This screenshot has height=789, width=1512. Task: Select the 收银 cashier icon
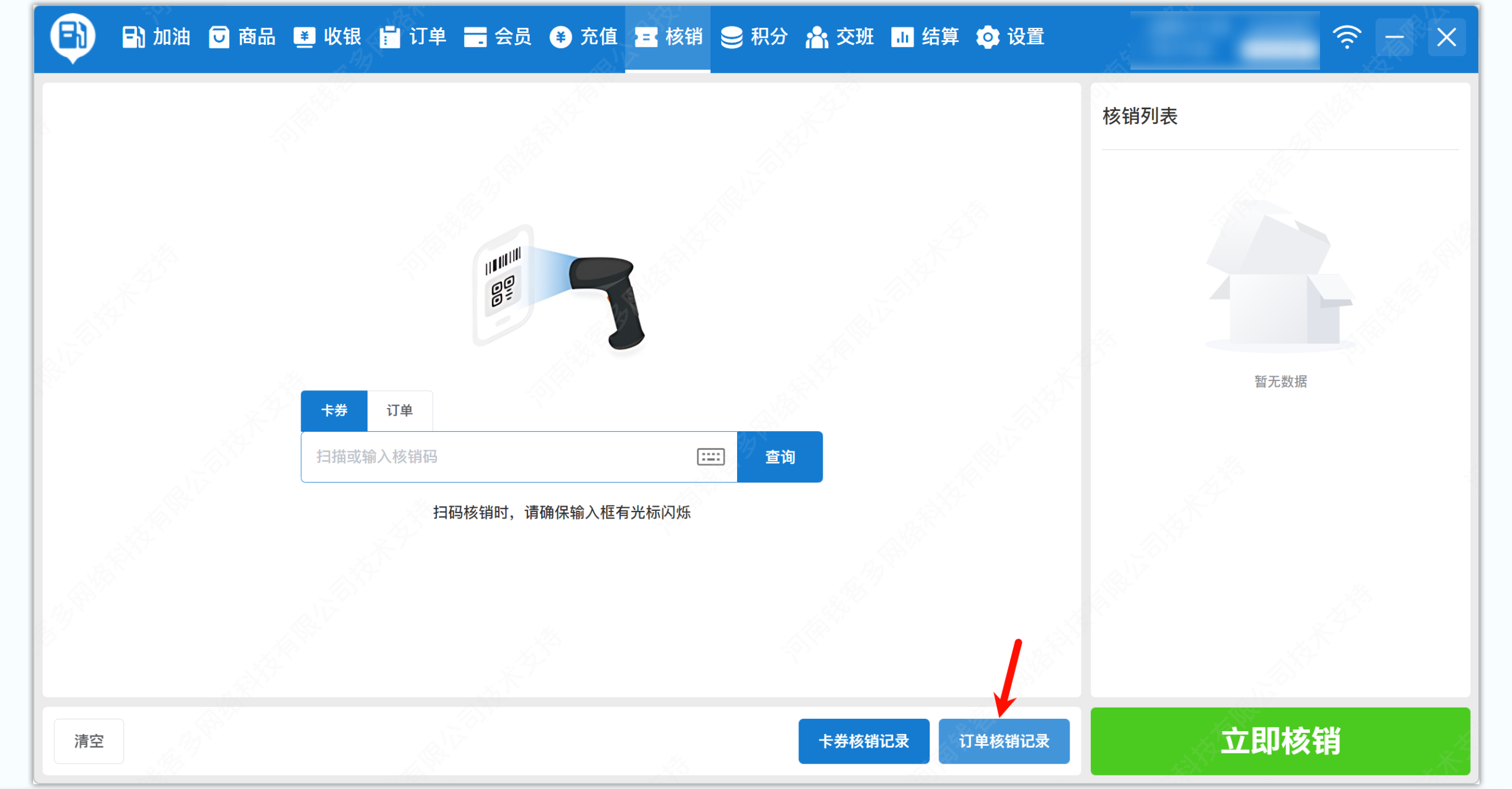coord(304,37)
